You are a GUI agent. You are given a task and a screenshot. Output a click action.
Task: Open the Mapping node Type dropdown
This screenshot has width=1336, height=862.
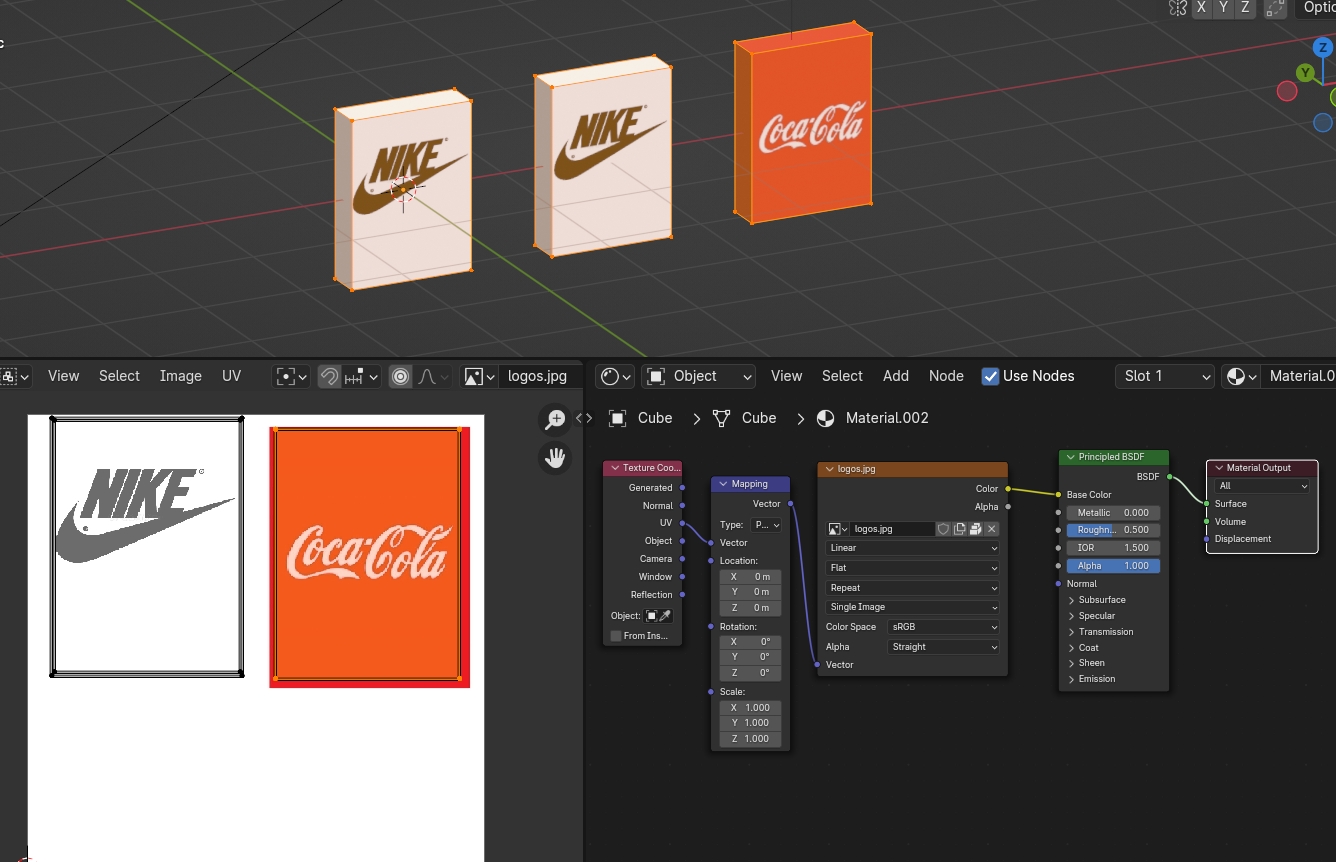pos(765,524)
